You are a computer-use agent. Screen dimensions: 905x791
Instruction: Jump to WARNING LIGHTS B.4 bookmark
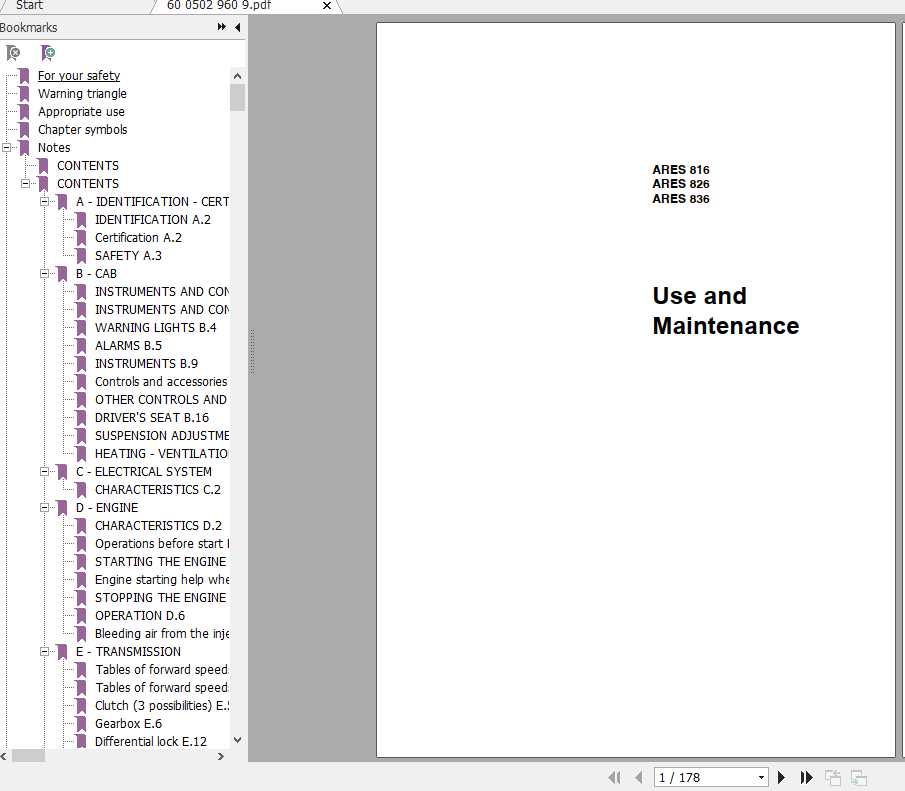click(x=156, y=327)
